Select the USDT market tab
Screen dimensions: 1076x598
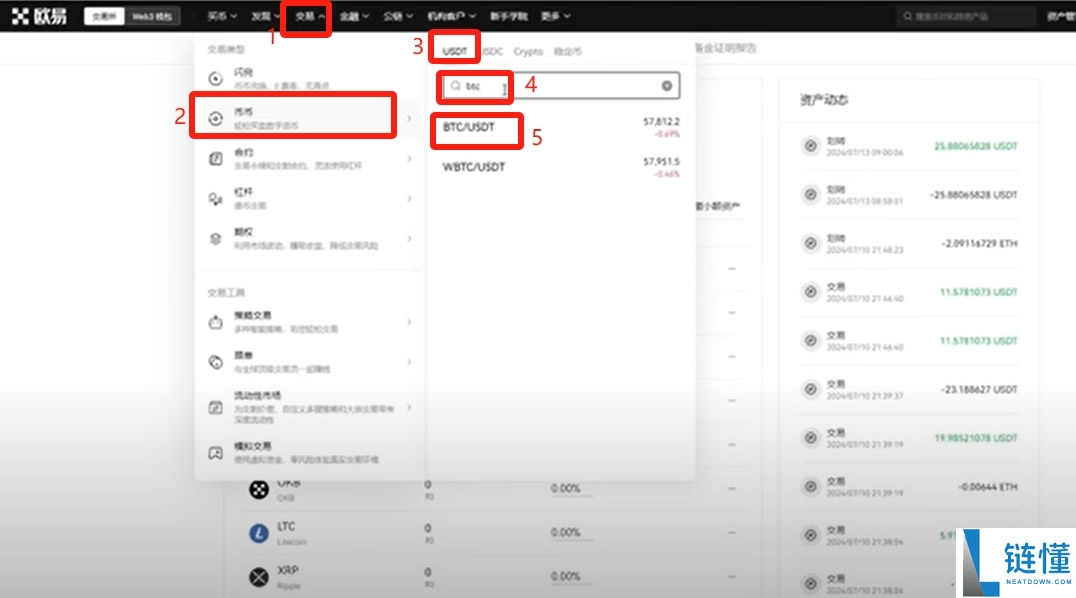(454, 51)
